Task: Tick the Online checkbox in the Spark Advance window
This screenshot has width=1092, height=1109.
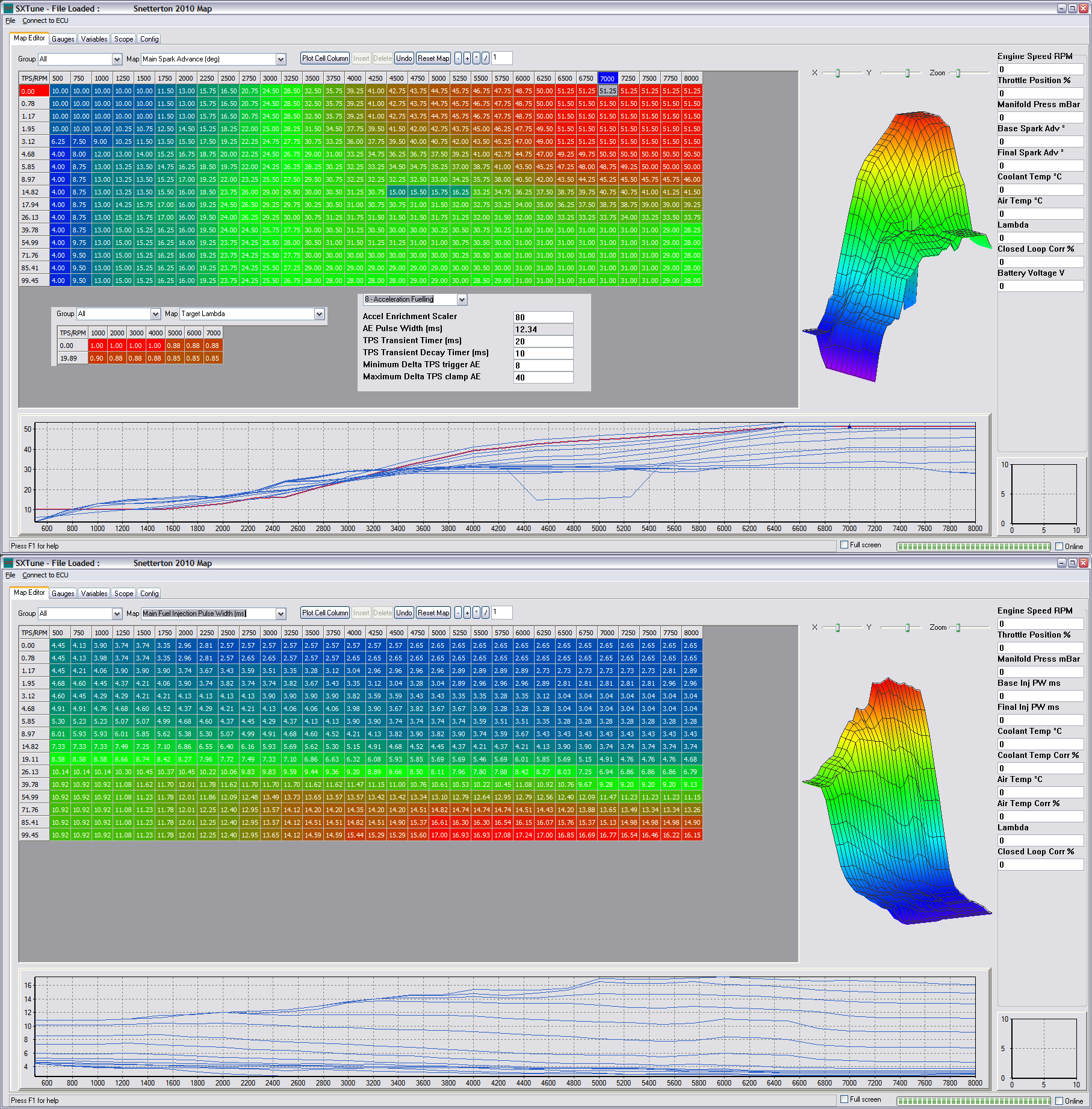Action: [x=1059, y=547]
